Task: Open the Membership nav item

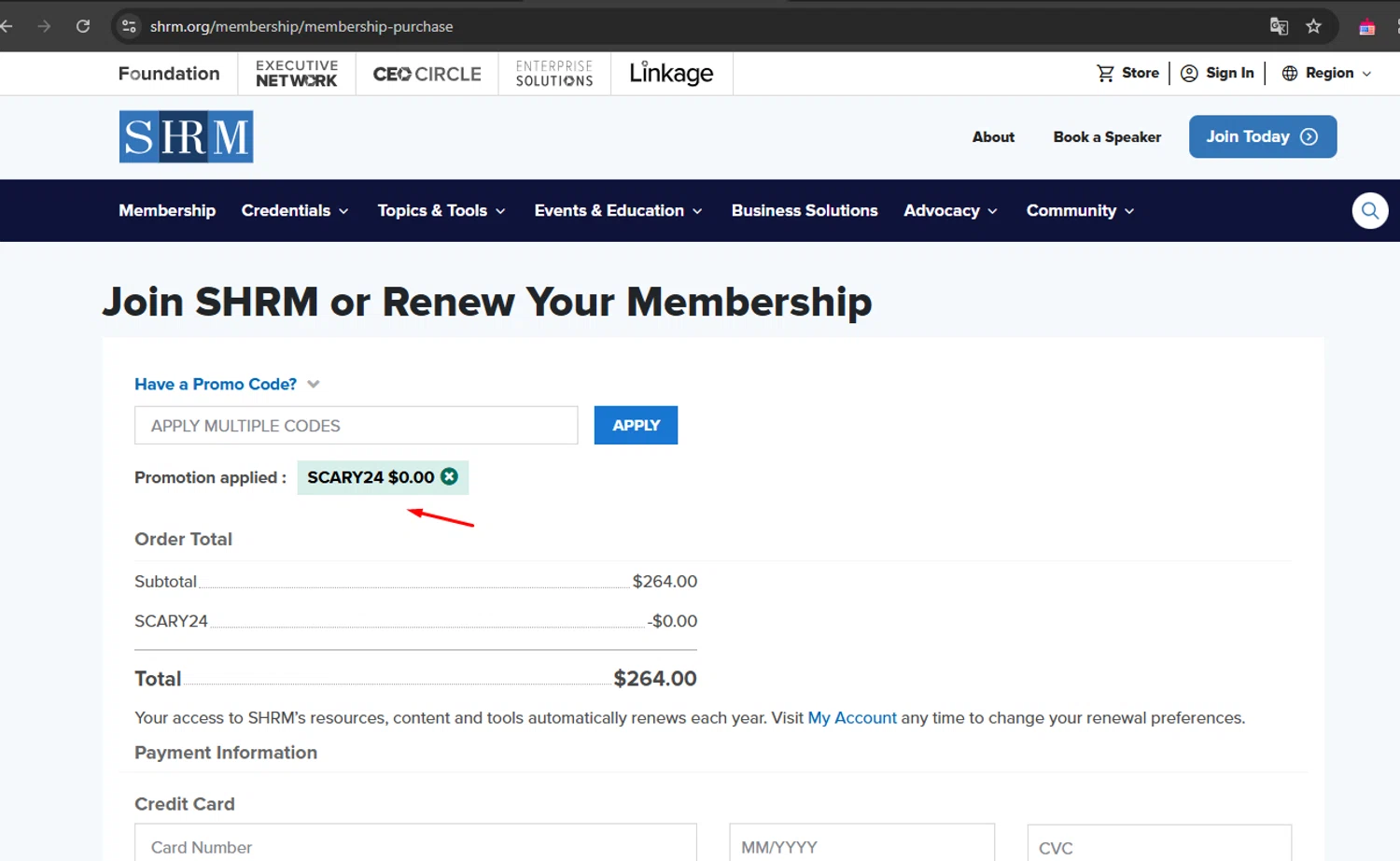Action: coord(167,210)
